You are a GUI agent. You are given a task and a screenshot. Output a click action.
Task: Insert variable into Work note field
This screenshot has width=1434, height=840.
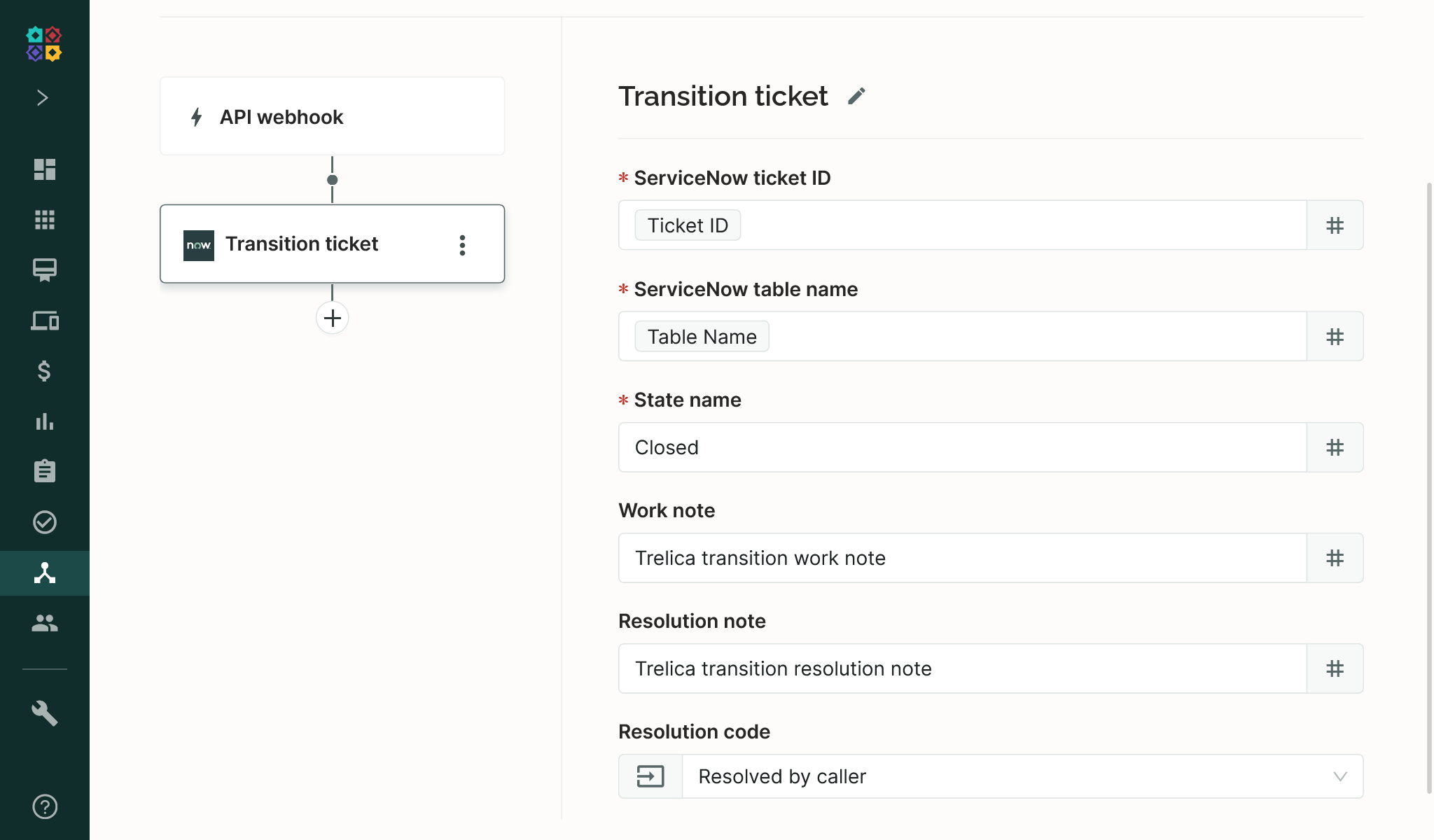(x=1335, y=558)
